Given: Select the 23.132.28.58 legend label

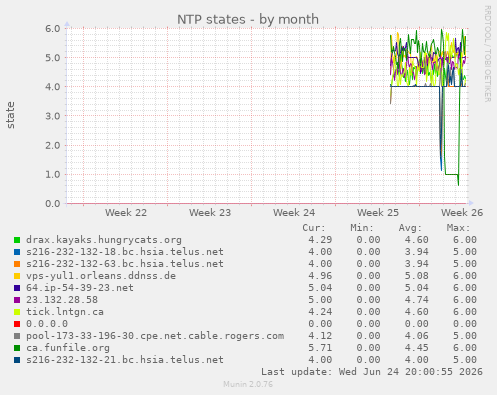Looking at the screenshot, I should (62, 300).
